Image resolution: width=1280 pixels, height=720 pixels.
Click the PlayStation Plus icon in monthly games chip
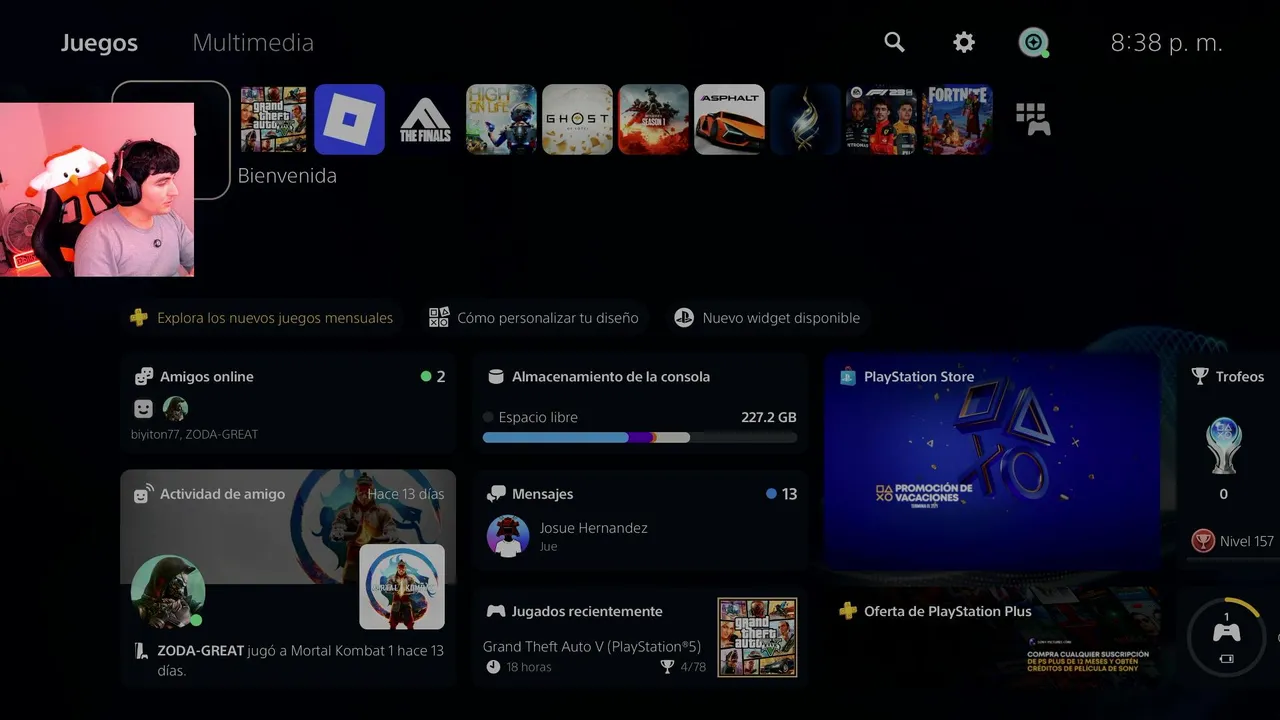click(139, 318)
